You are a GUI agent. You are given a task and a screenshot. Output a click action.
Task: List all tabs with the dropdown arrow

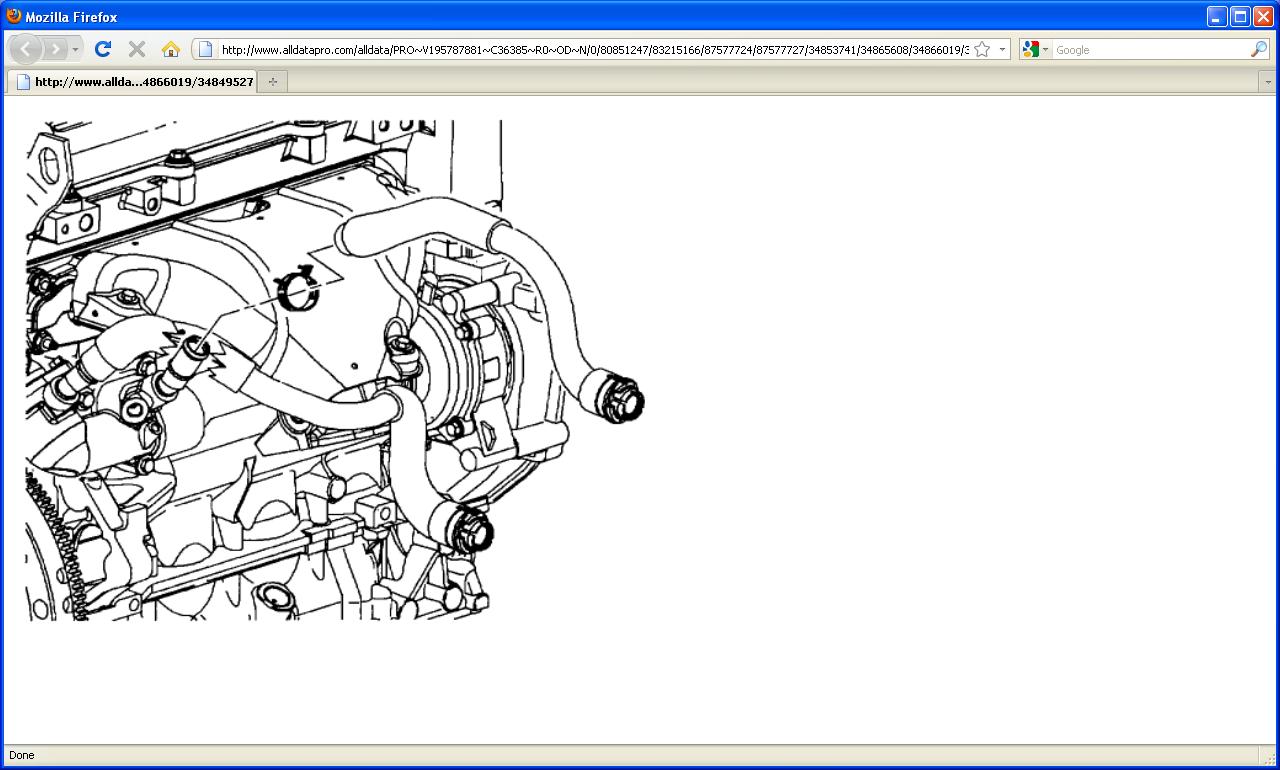(1268, 82)
